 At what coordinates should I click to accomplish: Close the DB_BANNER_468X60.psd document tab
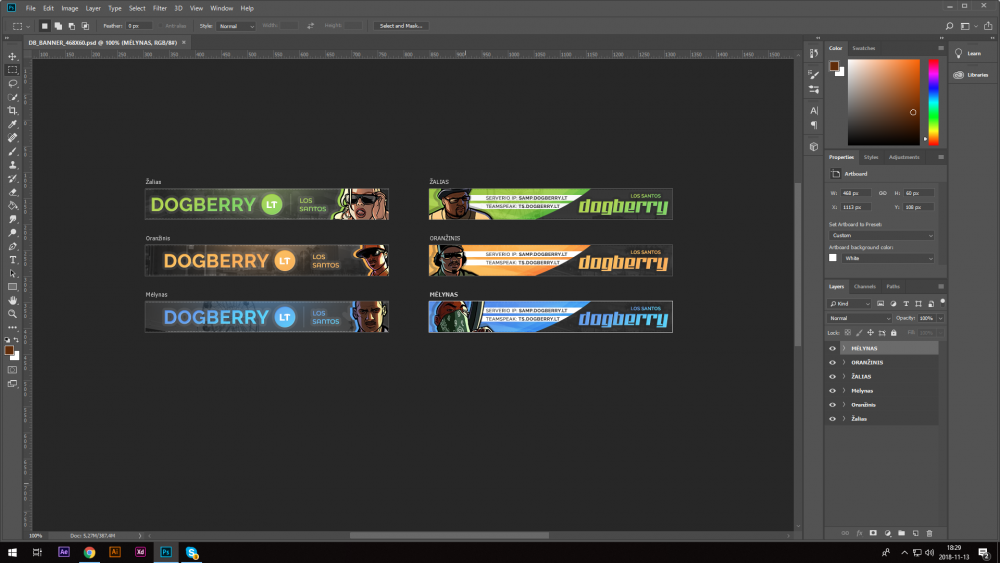(x=184, y=43)
